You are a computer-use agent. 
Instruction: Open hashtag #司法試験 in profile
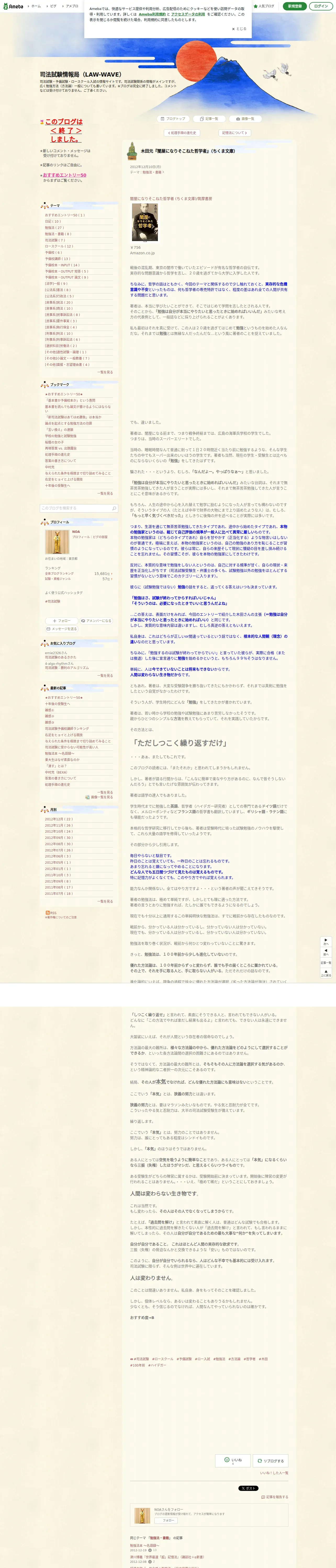coord(52,601)
